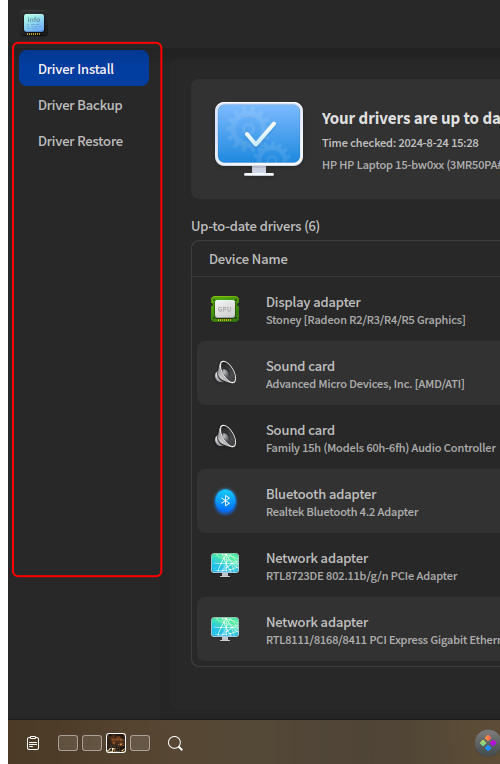Click network icon for RTL8723DE adapter
This screenshot has width=500, height=764.
click(x=225, y=565)
